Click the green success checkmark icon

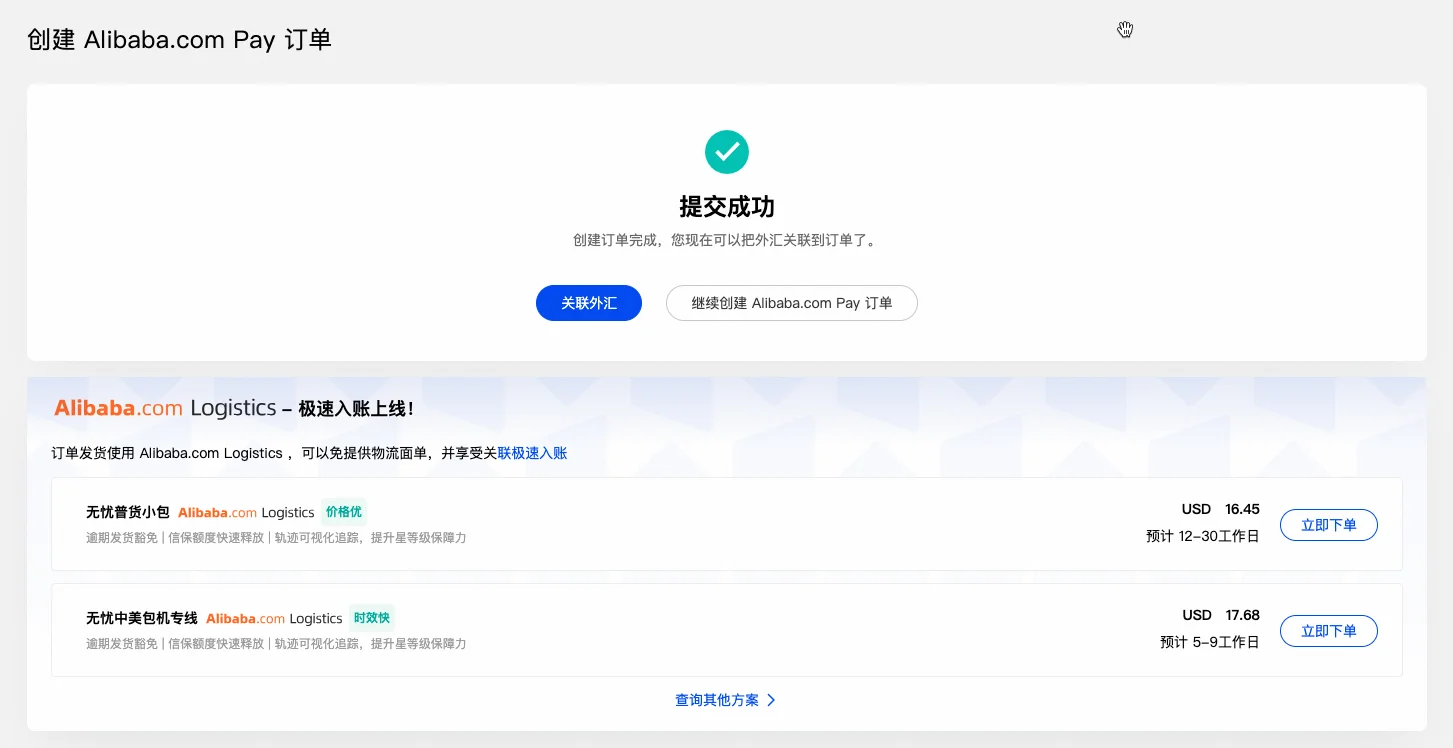(x=727, y=152)
